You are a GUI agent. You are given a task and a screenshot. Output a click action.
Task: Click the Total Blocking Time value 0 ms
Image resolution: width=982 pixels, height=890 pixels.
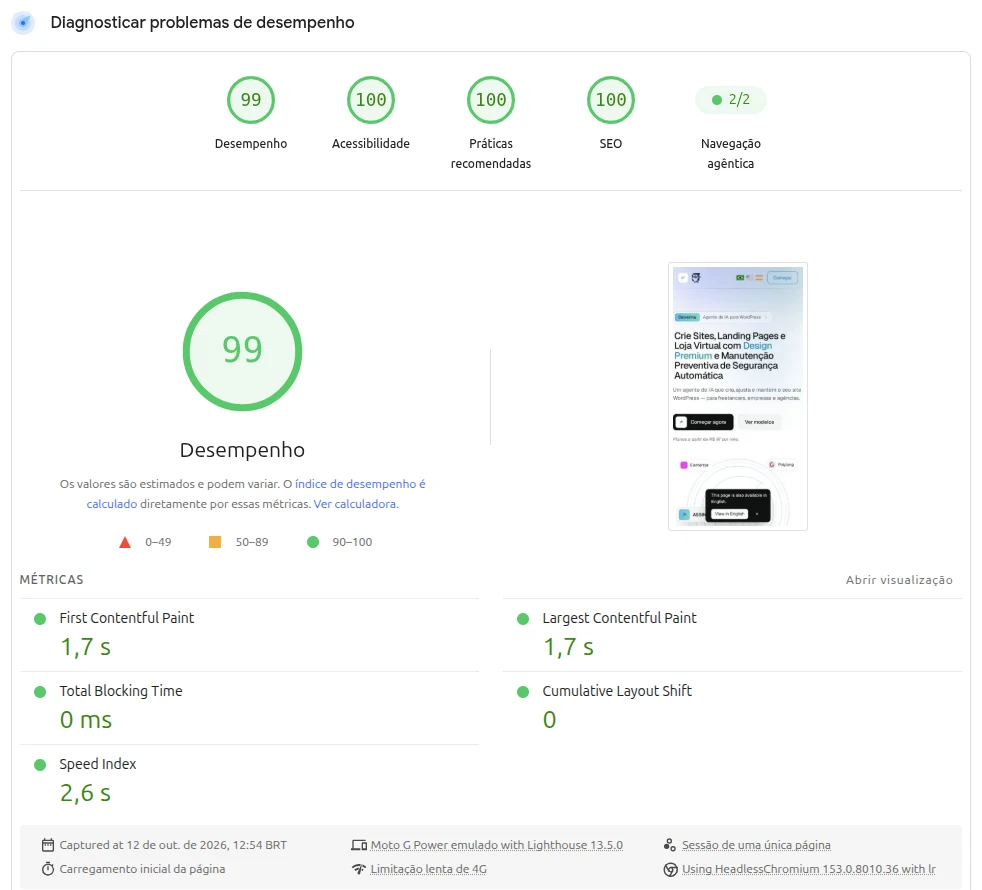pos(86,720)
